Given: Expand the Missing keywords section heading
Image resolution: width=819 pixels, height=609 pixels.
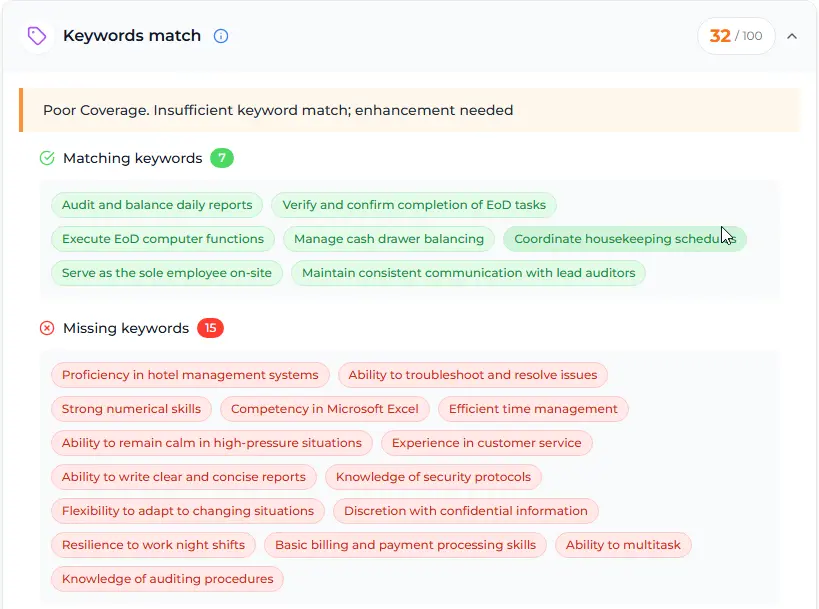Looking at the screenshot, I should pos(125,327).
